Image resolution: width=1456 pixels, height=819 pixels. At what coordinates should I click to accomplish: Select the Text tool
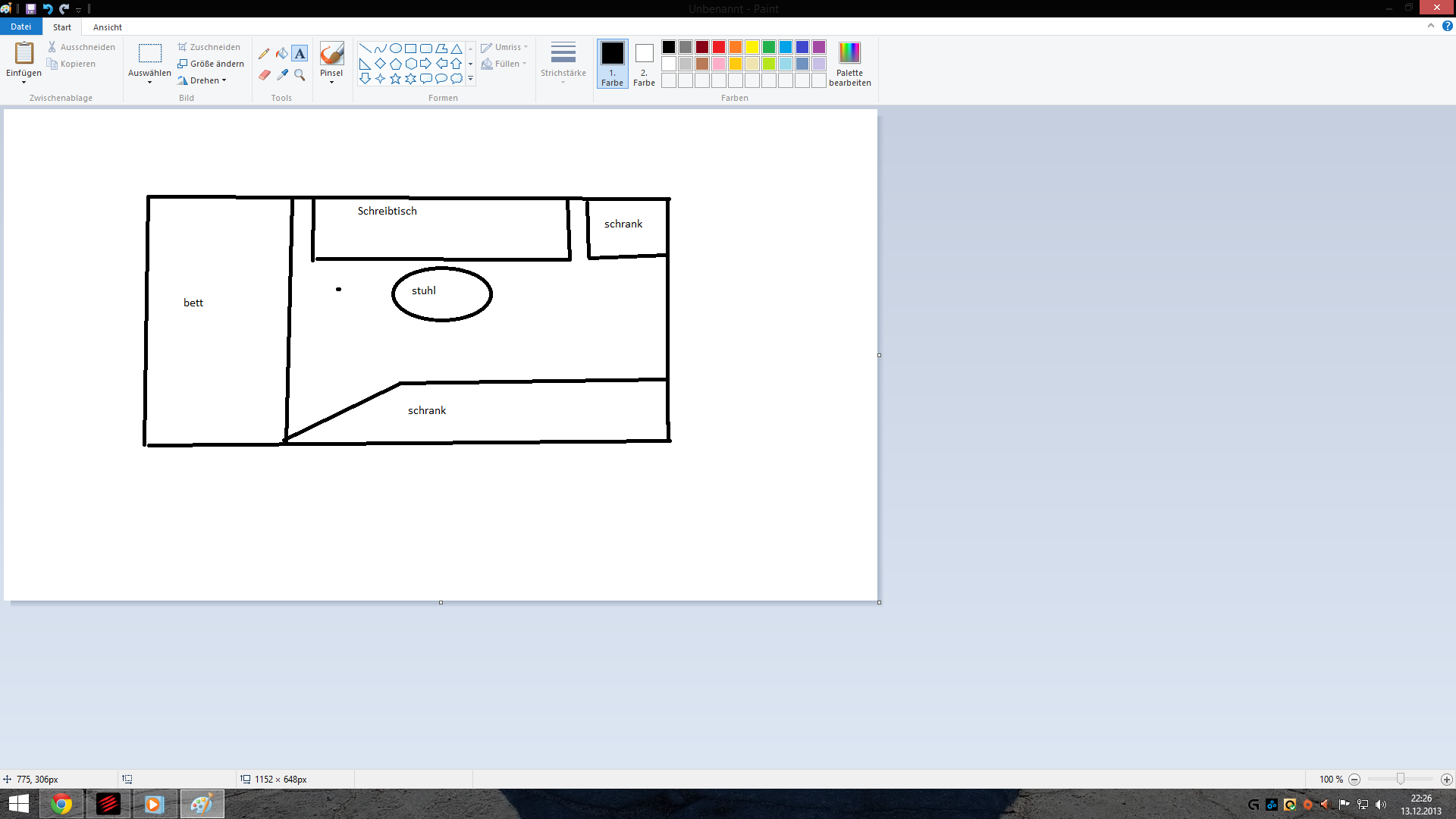[300, 54]
